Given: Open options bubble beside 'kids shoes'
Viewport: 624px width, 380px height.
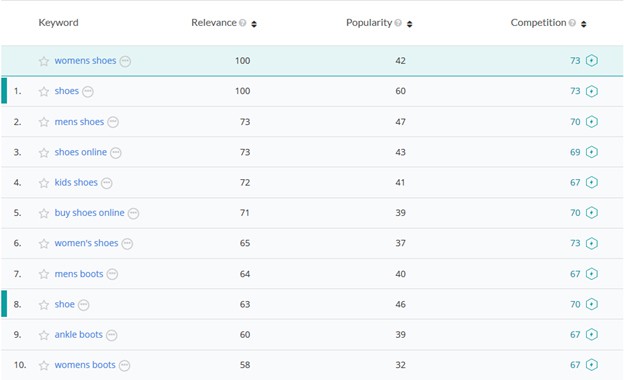Looking at the screenshot, I should (107, 183).
